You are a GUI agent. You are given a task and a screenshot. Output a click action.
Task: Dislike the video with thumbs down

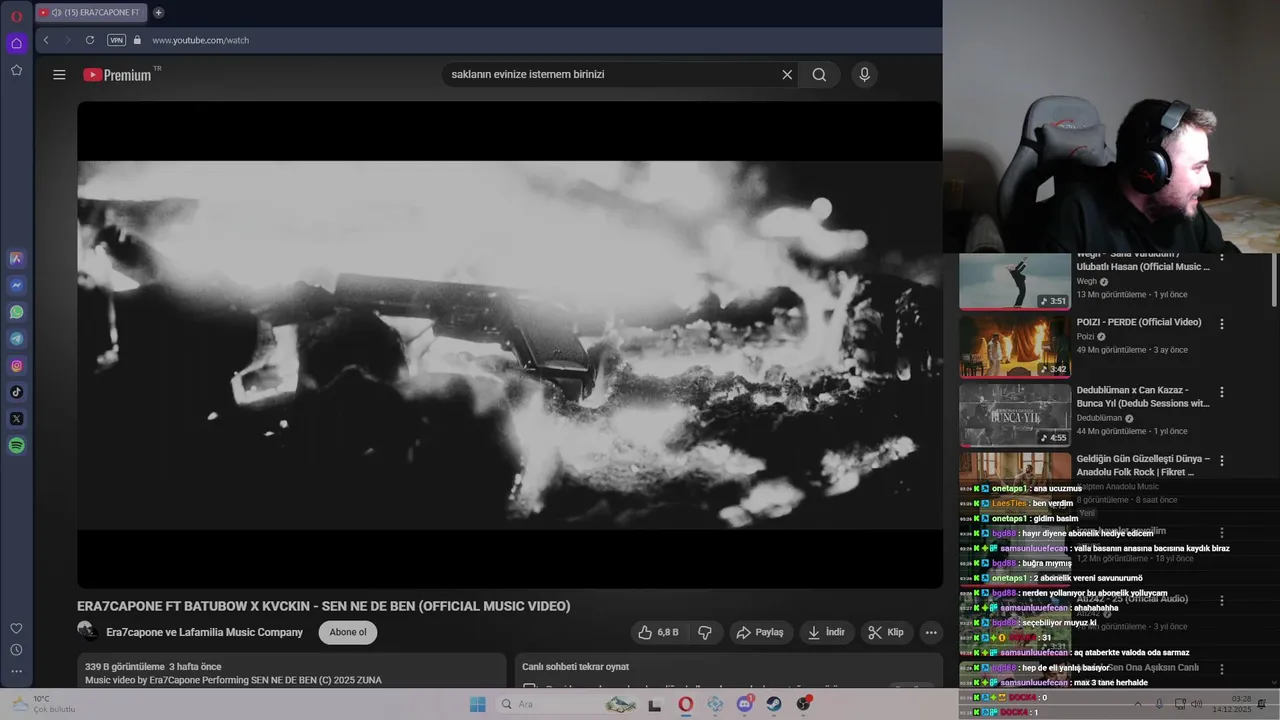[x=705, y=632]
